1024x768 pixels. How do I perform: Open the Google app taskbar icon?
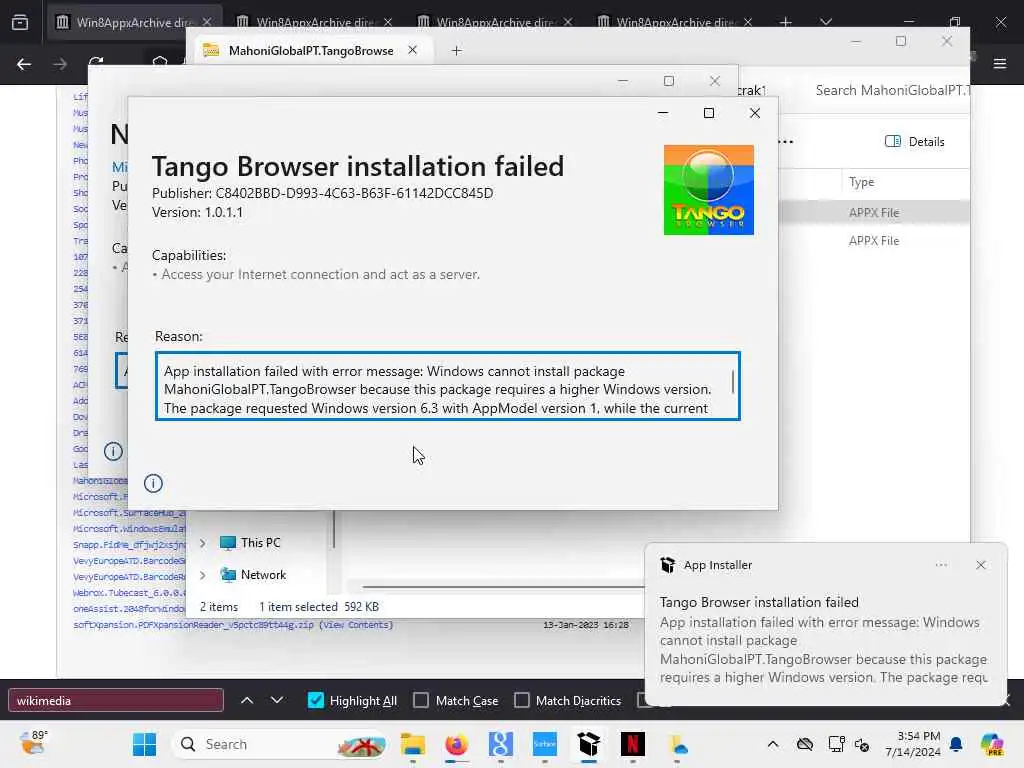click(500, 744)
